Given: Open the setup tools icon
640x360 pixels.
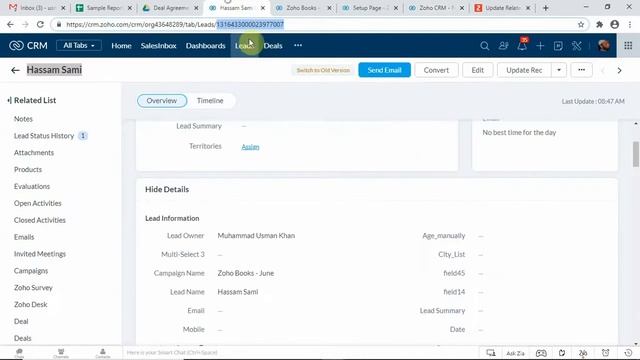Looking at the screenshot, I should (x=576, y=46).
